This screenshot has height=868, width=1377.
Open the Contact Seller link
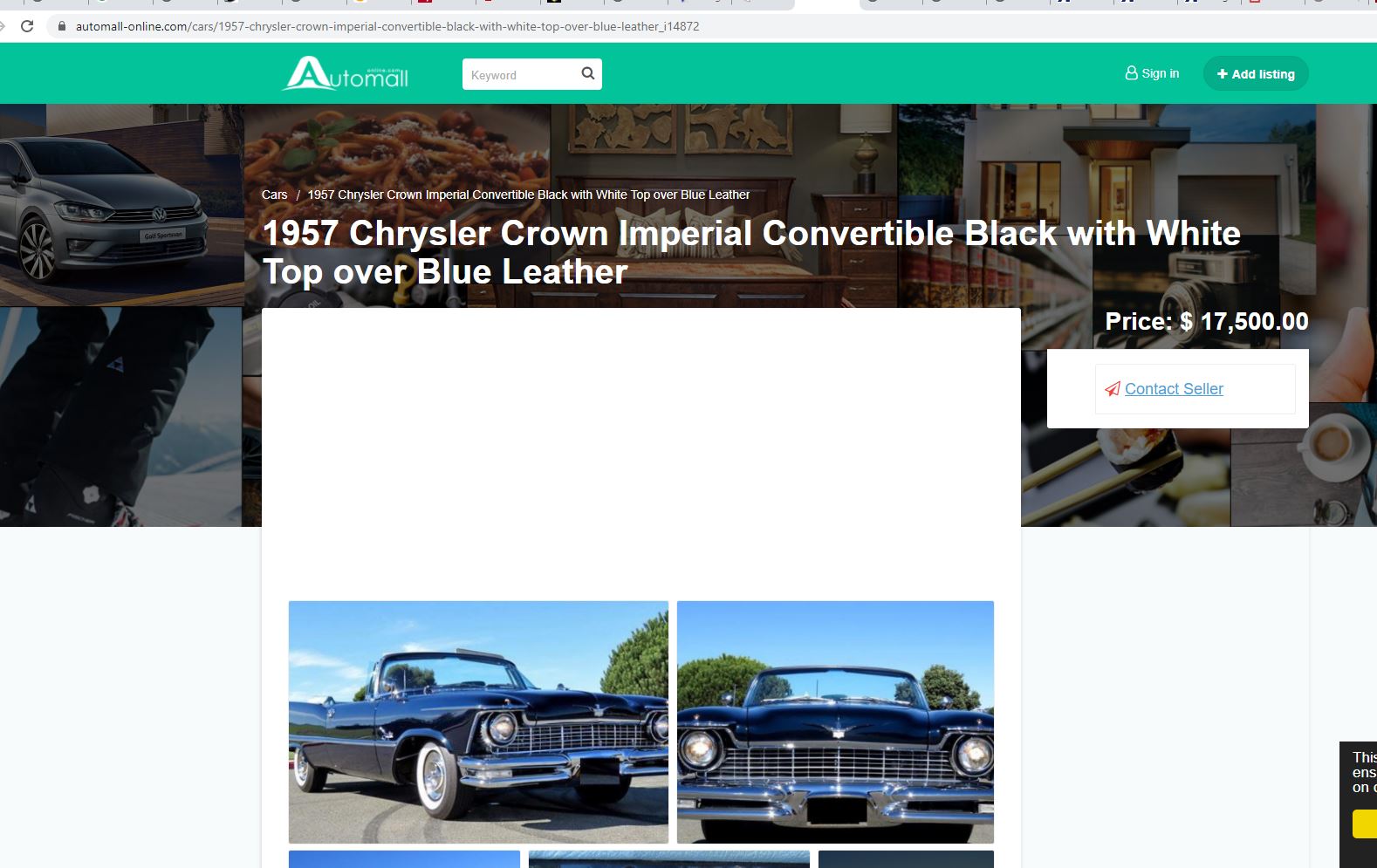[1174, 389]
